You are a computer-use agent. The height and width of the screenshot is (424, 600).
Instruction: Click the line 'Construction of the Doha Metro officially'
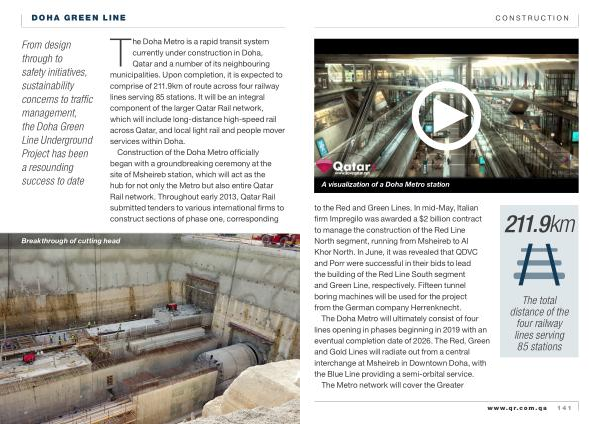click(x=188, y=152)
